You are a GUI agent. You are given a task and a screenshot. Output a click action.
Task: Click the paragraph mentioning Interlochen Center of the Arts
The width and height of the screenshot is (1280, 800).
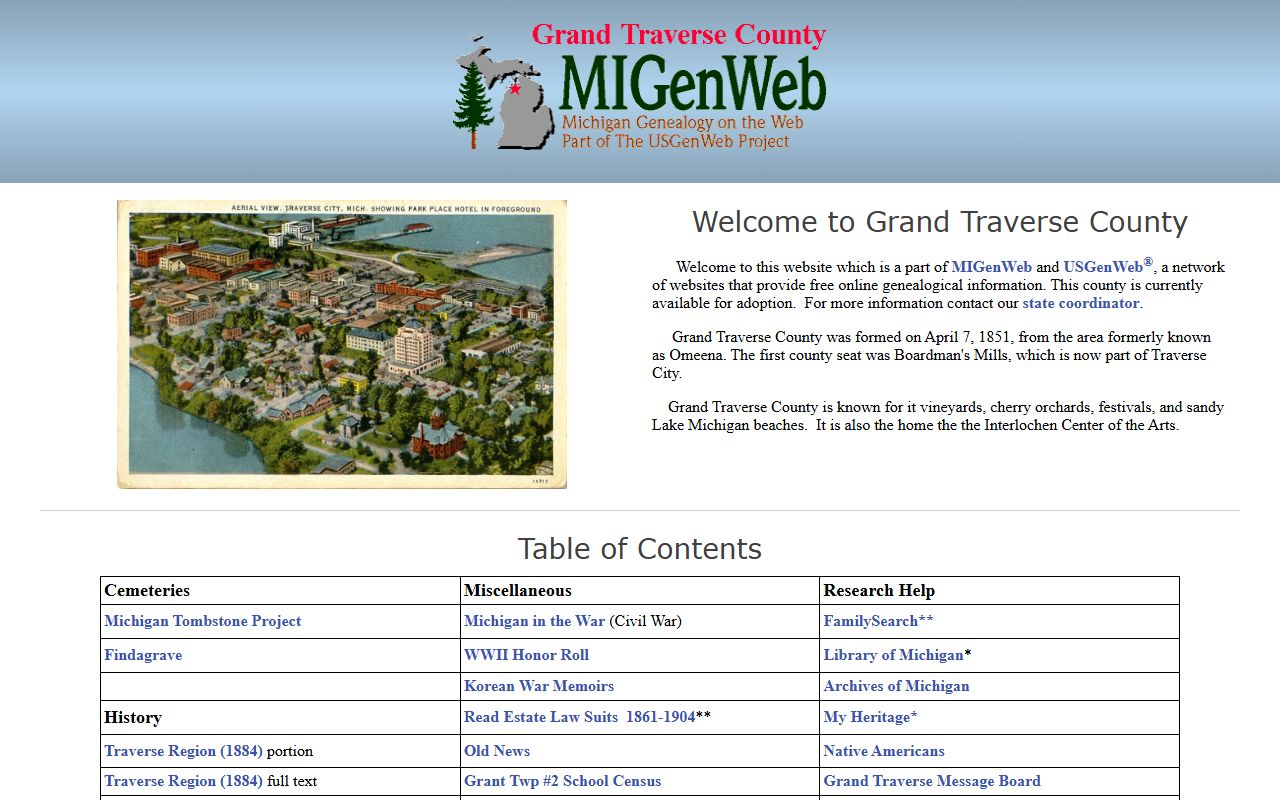938,416
